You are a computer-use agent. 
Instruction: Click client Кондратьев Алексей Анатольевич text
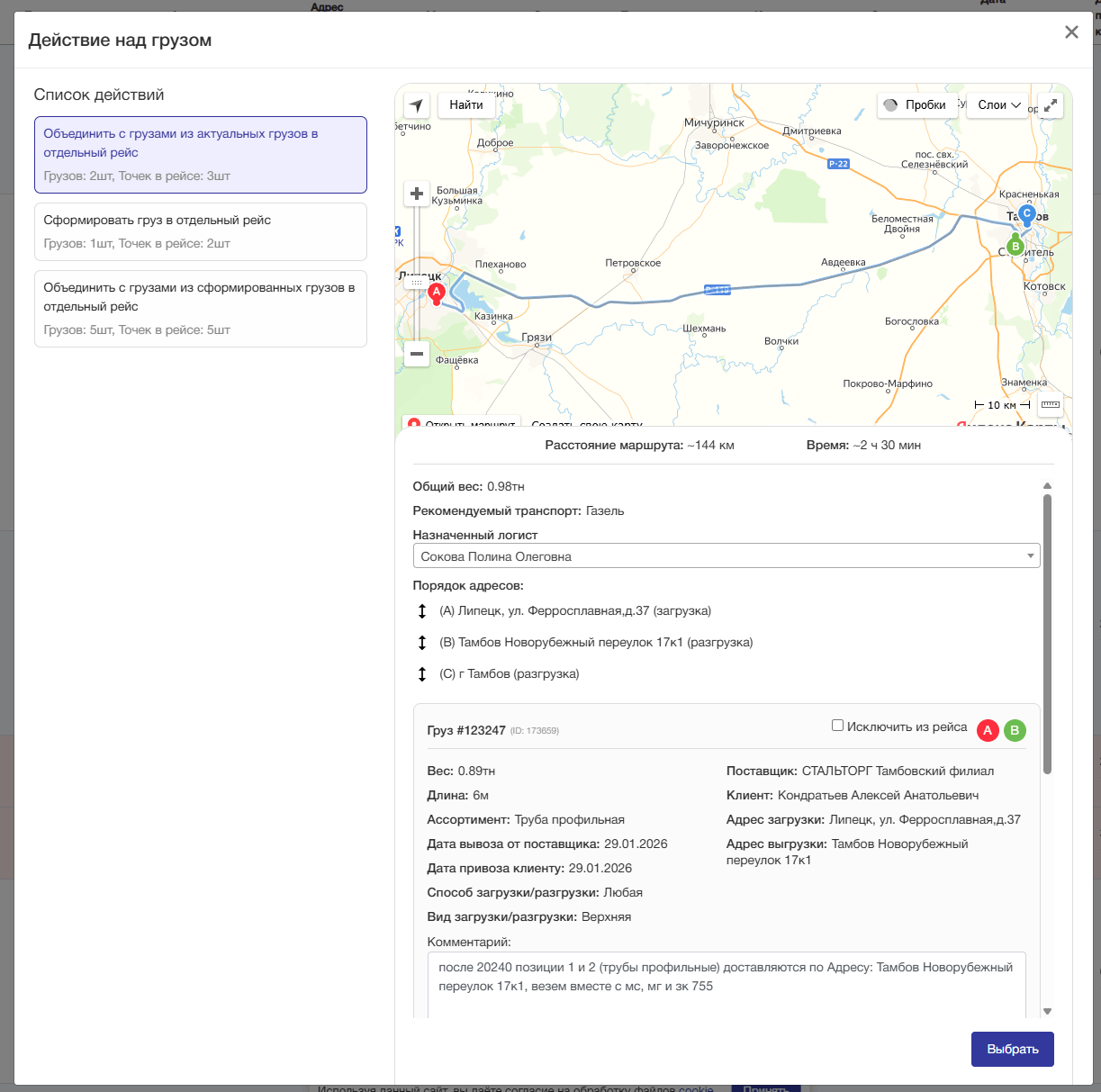point(853,795)
